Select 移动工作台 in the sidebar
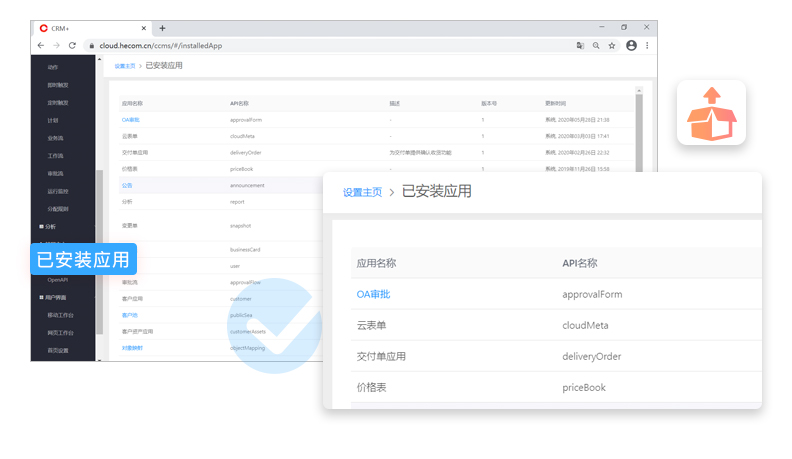 [60, 315]
